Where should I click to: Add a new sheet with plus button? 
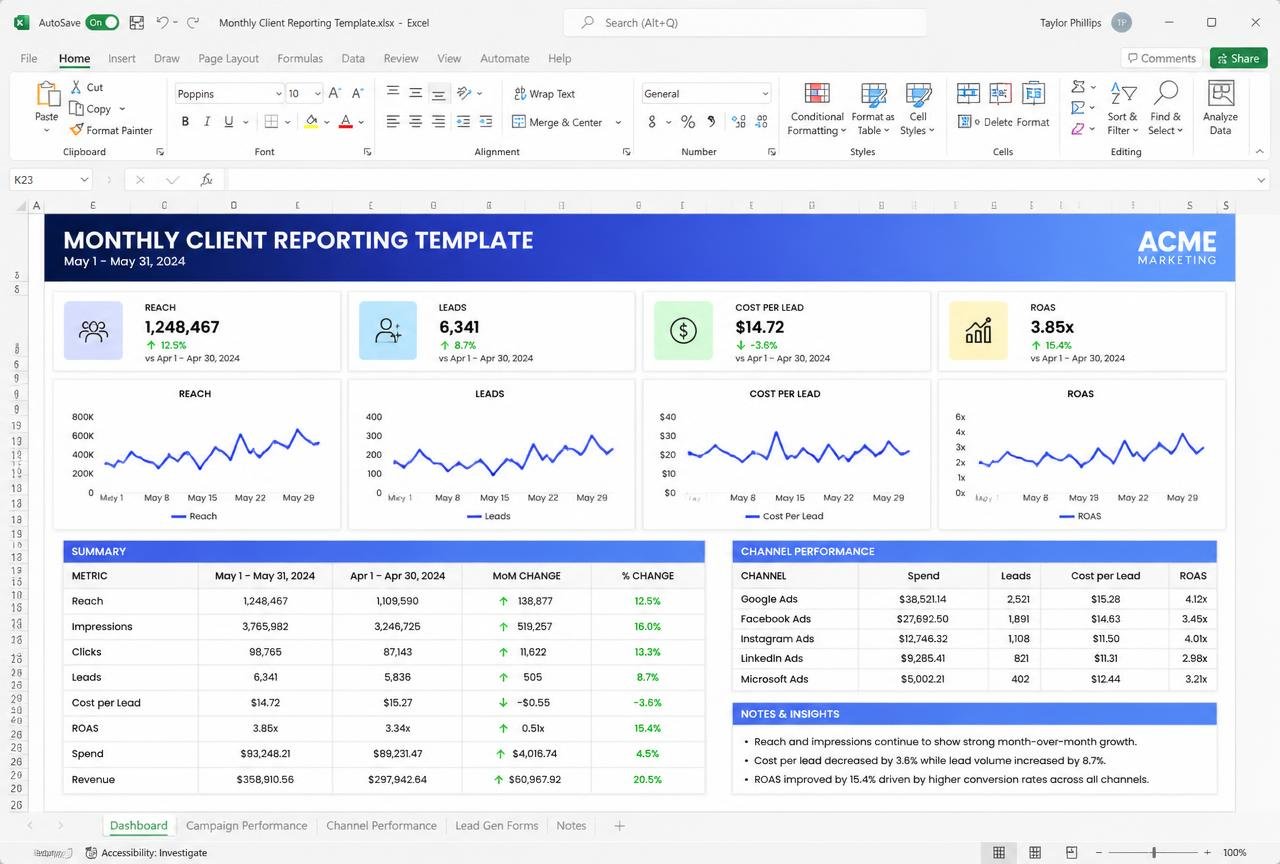tap(619, 826)
